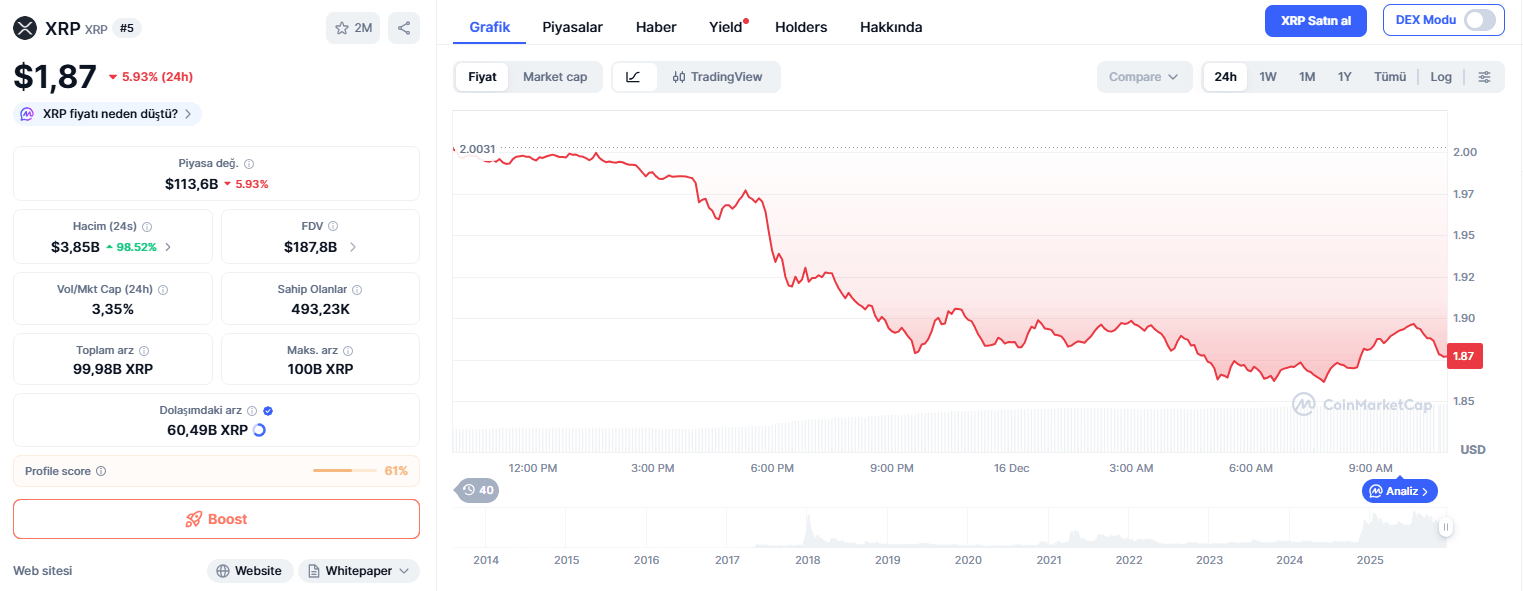The width and height of the screenshot is (1523, 591).
Task: Add XRP to watchlist with star button
Action: 353,28
